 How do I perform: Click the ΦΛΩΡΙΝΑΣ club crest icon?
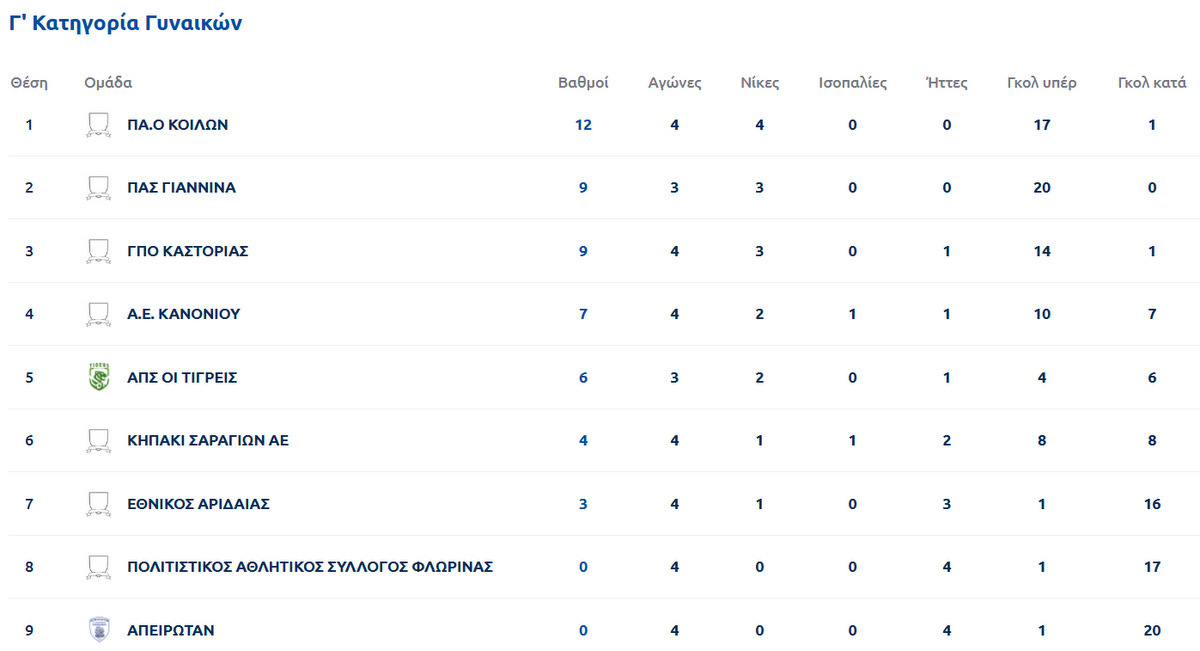click(98, 567)
